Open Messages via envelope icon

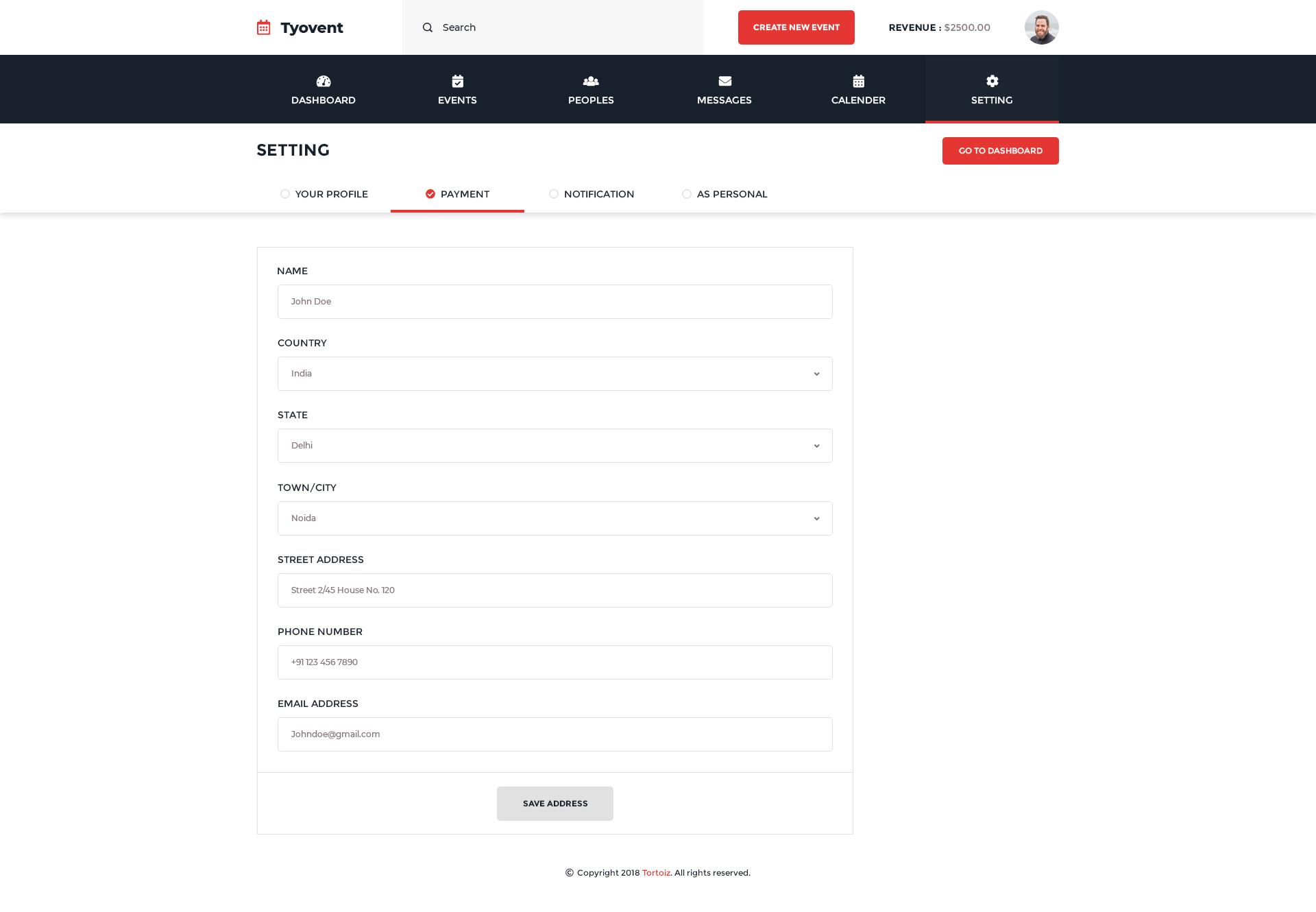pos(724,81)
